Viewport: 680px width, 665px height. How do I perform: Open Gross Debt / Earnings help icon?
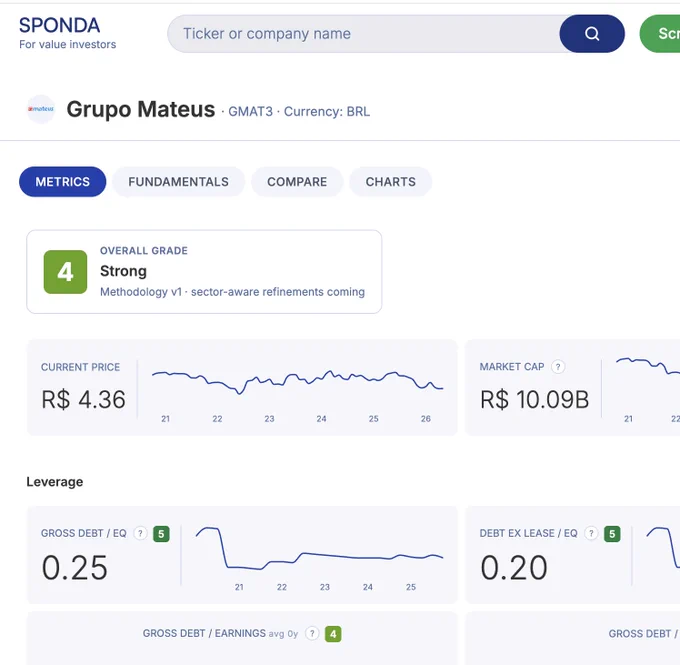[x=312, y=633]
